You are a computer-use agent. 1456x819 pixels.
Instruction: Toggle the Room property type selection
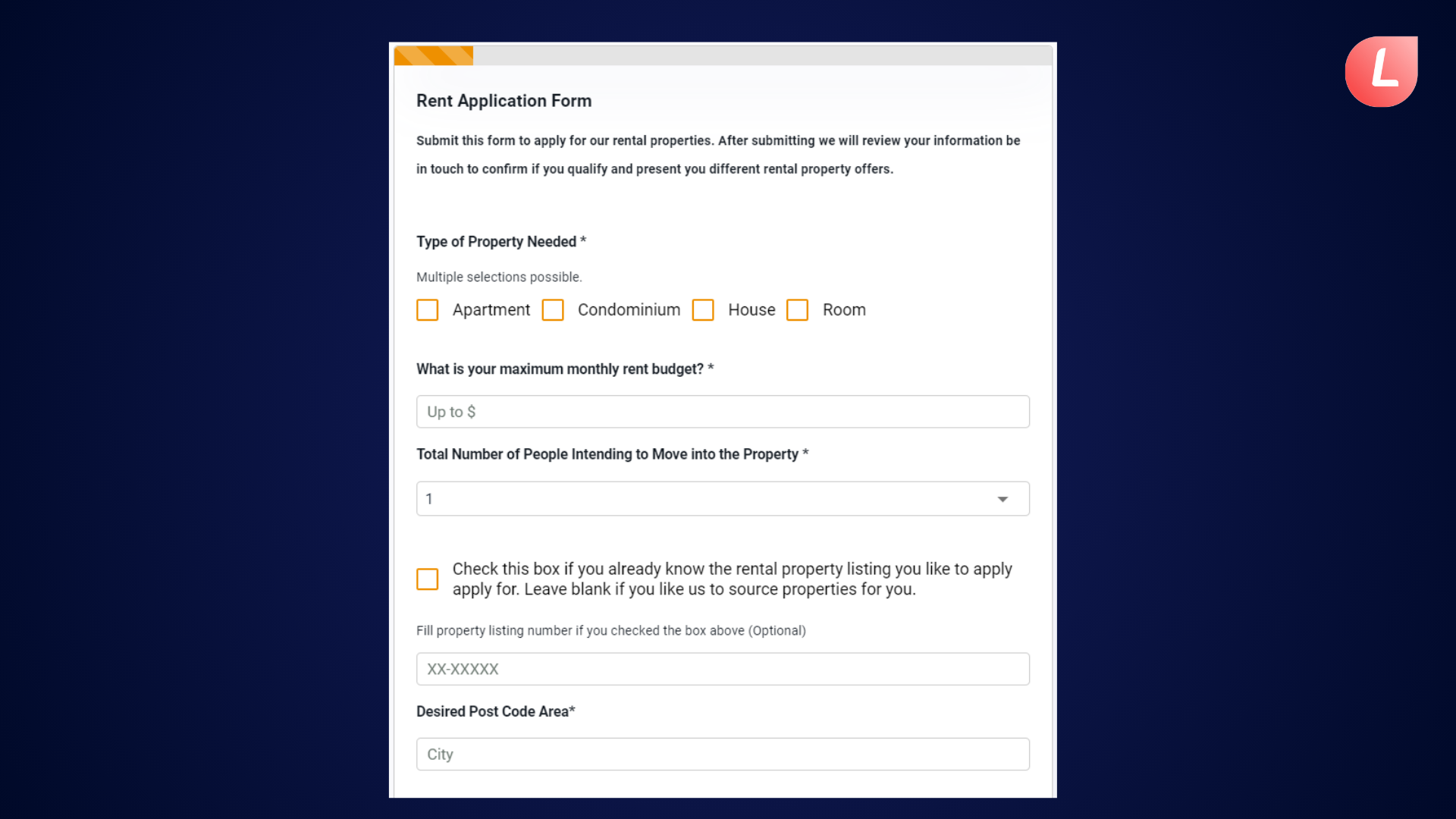coord(798,309)
